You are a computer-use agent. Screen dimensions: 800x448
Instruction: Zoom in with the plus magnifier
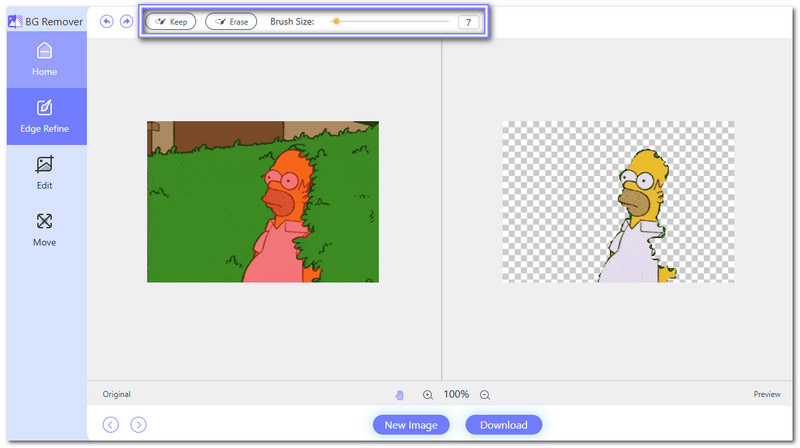[428, 395]
